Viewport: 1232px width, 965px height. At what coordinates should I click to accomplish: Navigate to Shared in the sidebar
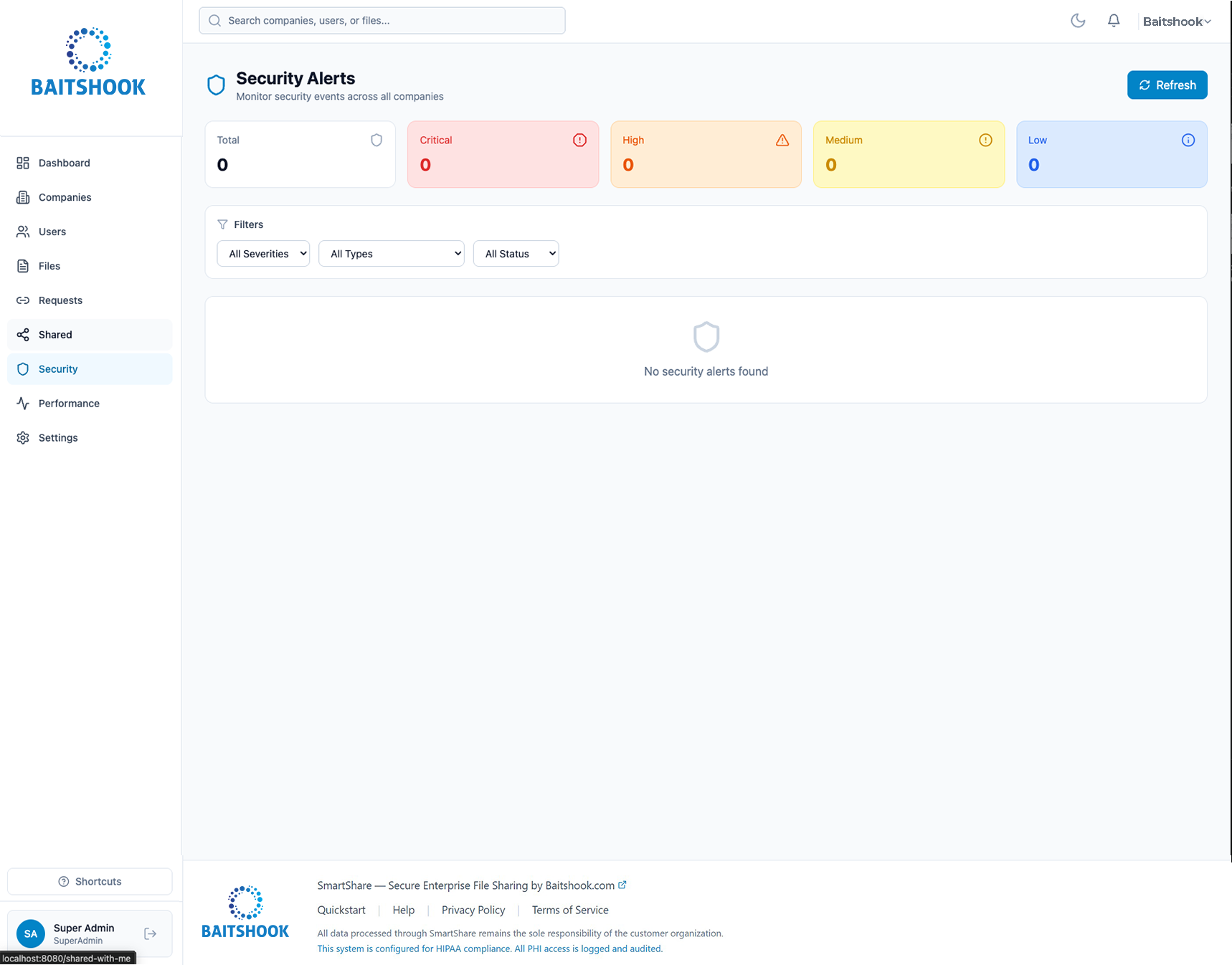(55, 335)
